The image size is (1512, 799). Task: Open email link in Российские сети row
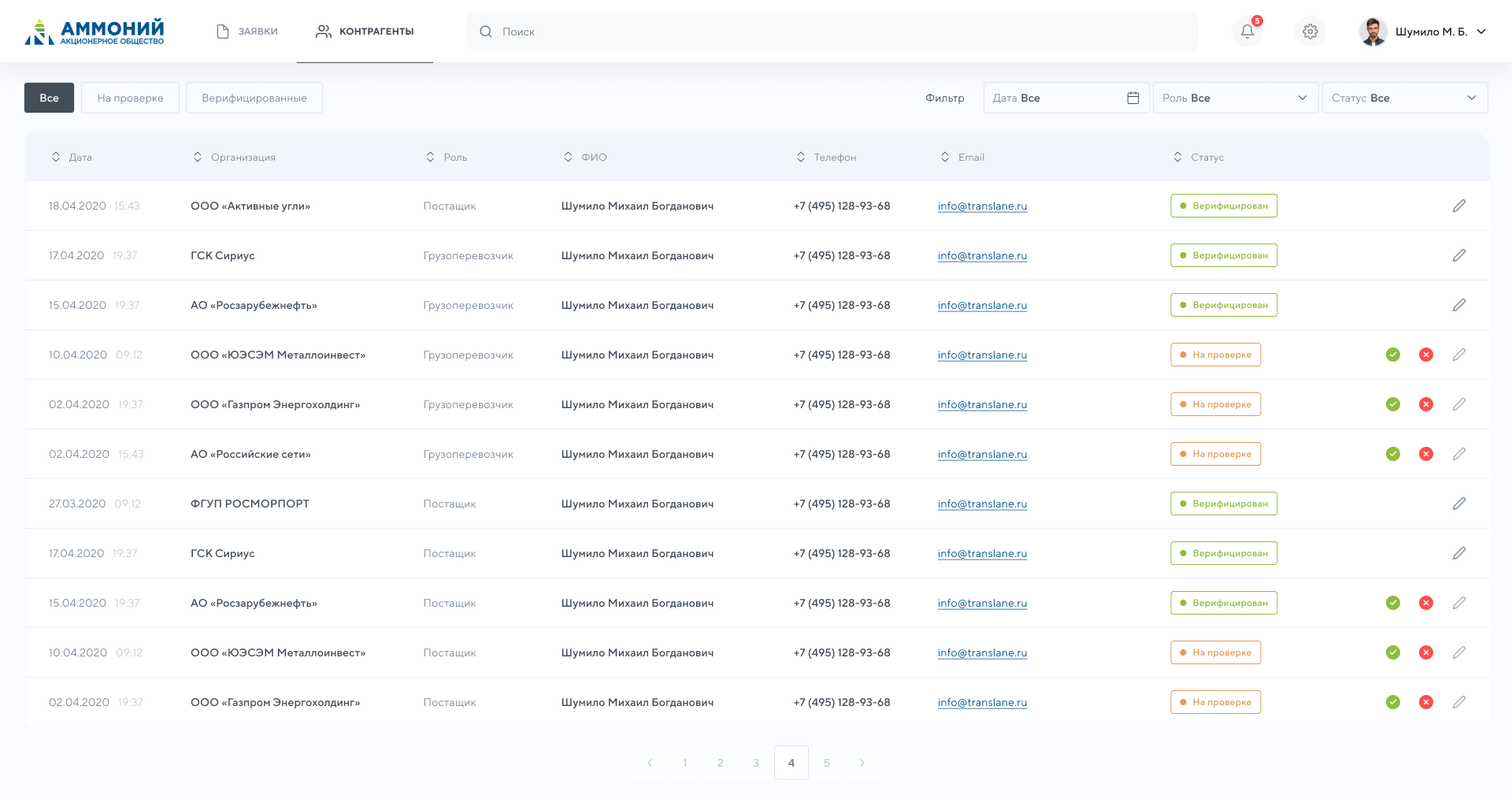[982, 455]
